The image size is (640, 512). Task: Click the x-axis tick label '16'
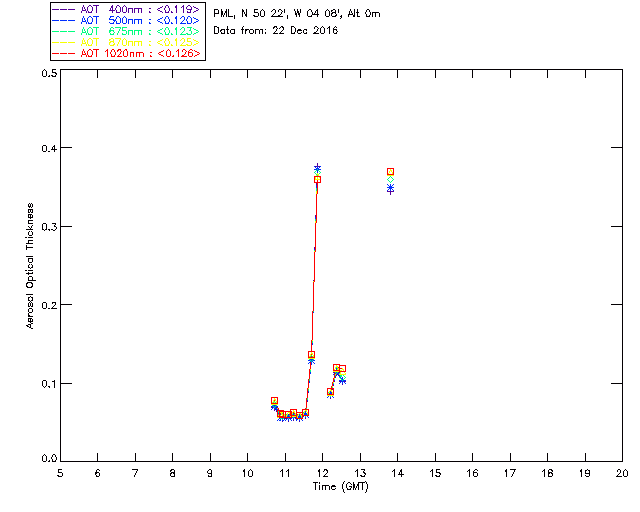tap(472, 474)
